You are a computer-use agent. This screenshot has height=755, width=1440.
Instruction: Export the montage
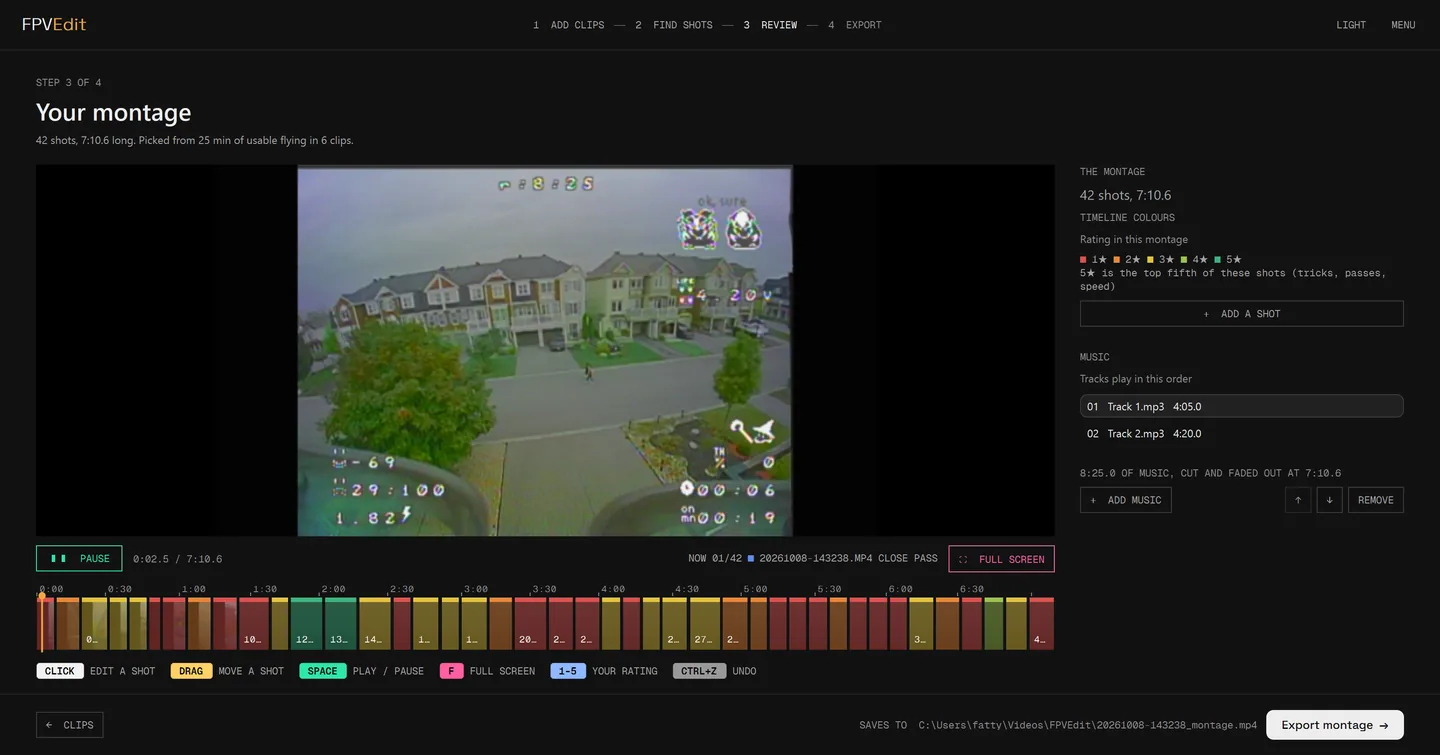[x=1334, y=725]
